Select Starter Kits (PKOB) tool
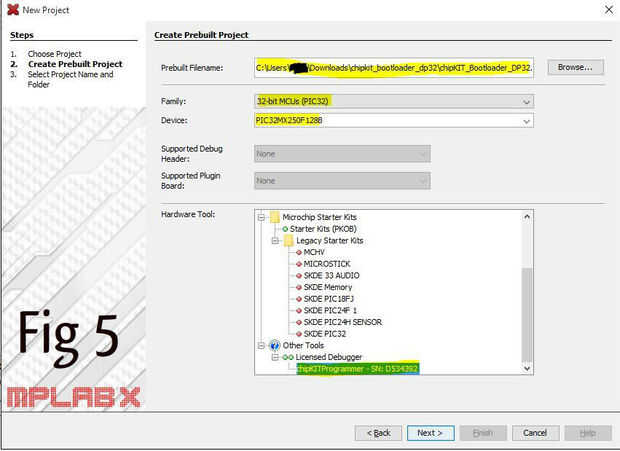Screen dimensions: 620x451 [x=323, y=229]
